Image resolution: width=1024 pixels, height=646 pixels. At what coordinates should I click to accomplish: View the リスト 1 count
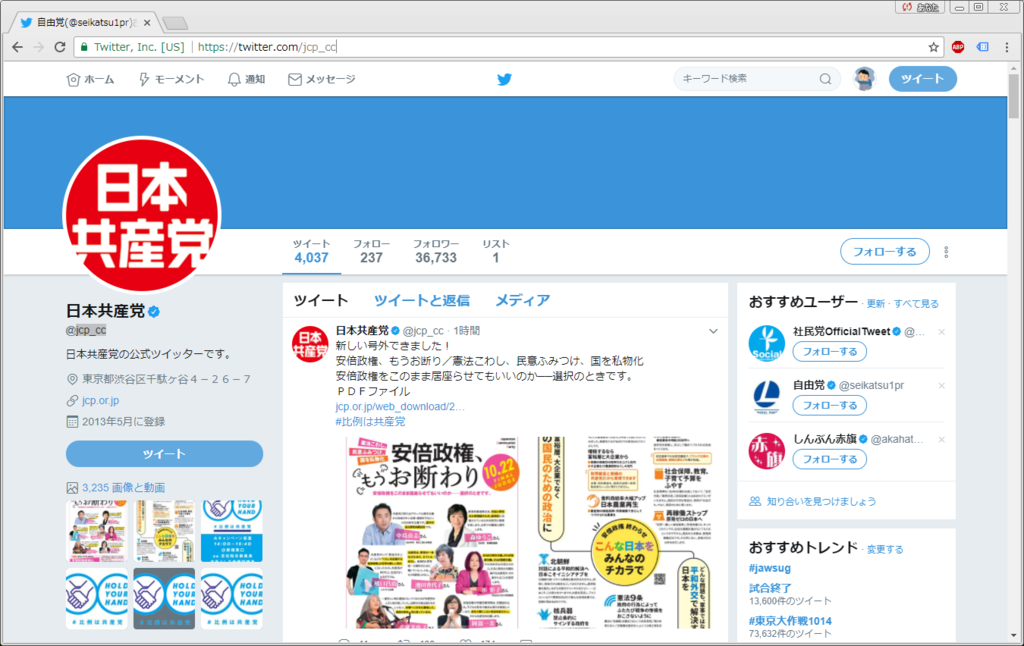pyautogui.click(x=496, y=251)
